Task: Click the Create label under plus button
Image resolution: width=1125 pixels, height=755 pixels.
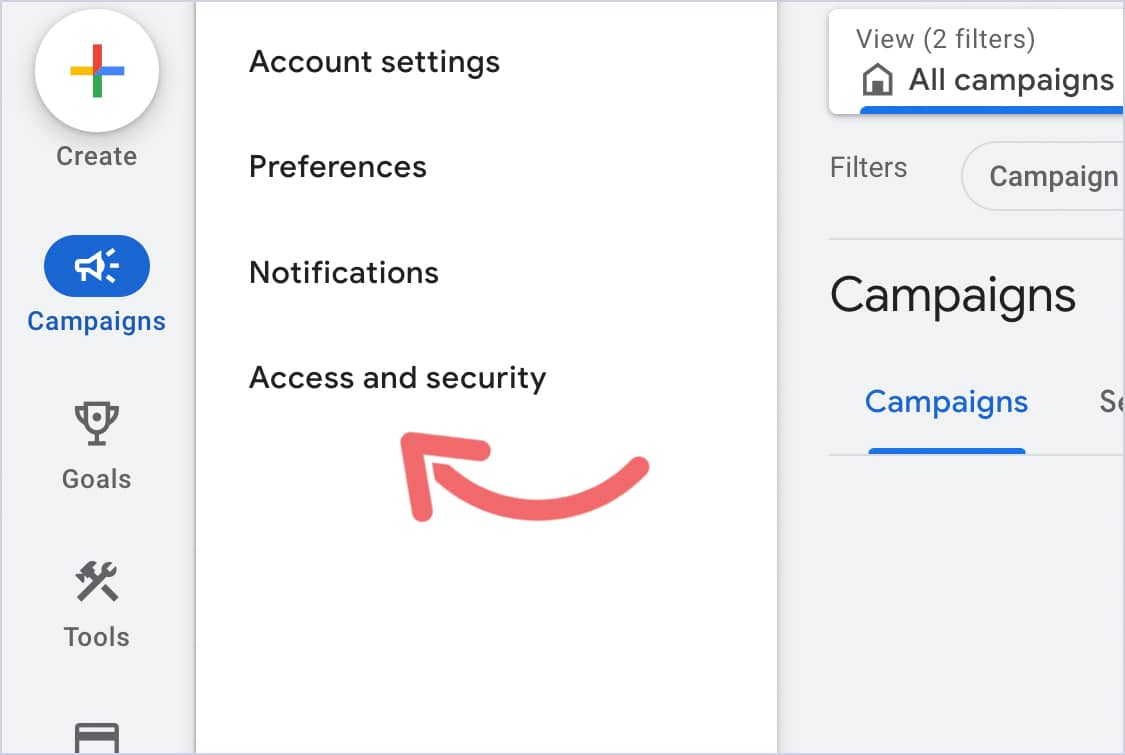Action: click(97, 156)
